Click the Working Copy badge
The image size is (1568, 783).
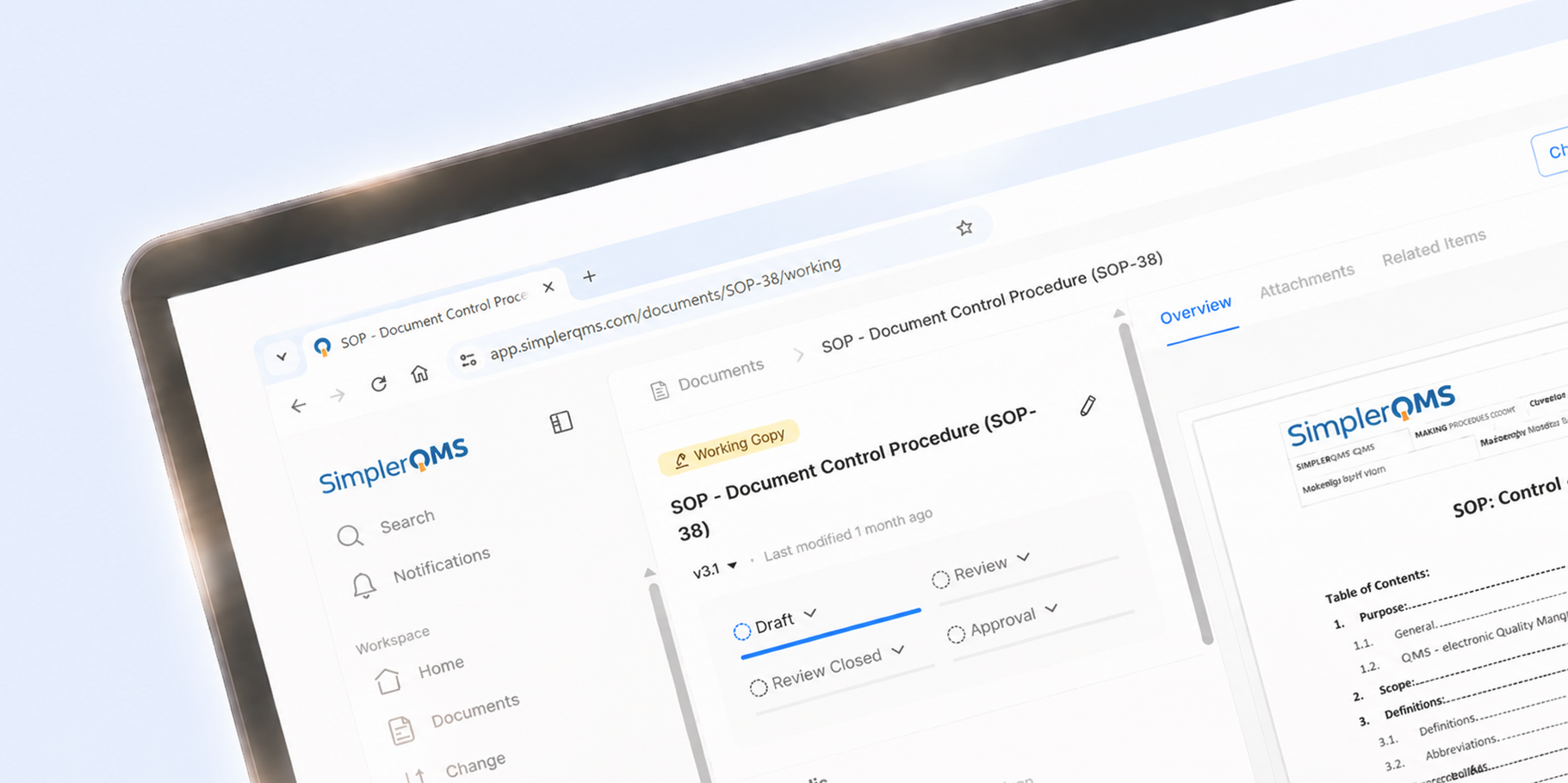pos(728,447)
